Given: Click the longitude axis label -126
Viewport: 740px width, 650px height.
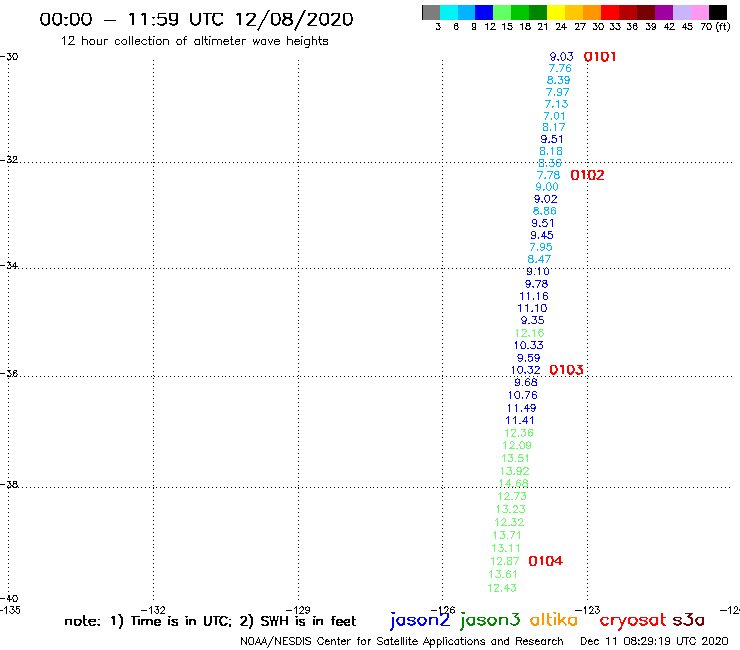Looking at the screenshot, I should pyautogui.click(x=443, y=610).
